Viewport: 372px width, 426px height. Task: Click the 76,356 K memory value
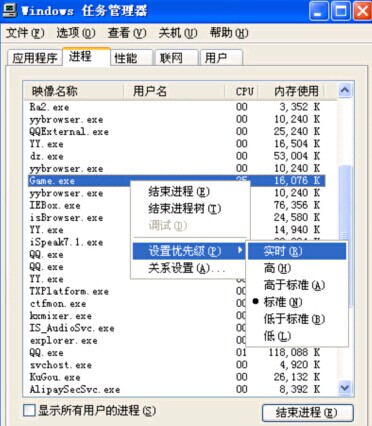(x=297, y=205)
